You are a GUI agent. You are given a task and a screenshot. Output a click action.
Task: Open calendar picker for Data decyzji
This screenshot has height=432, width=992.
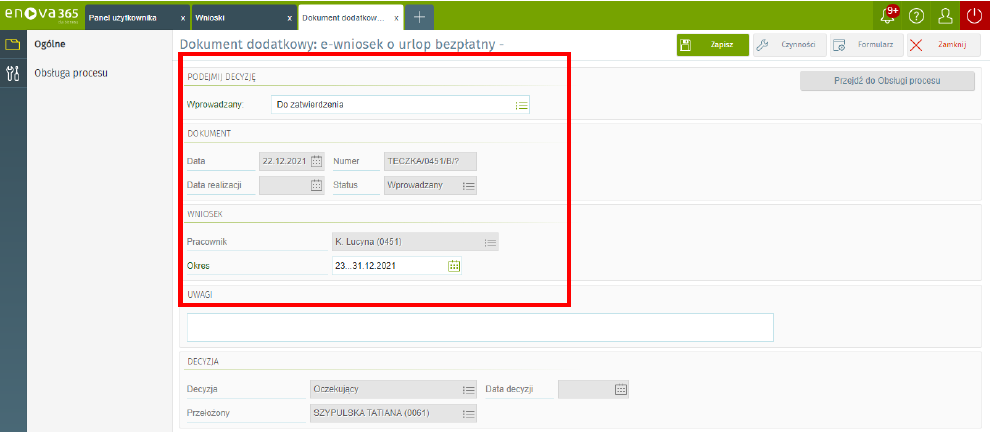[x=620, y=389]
